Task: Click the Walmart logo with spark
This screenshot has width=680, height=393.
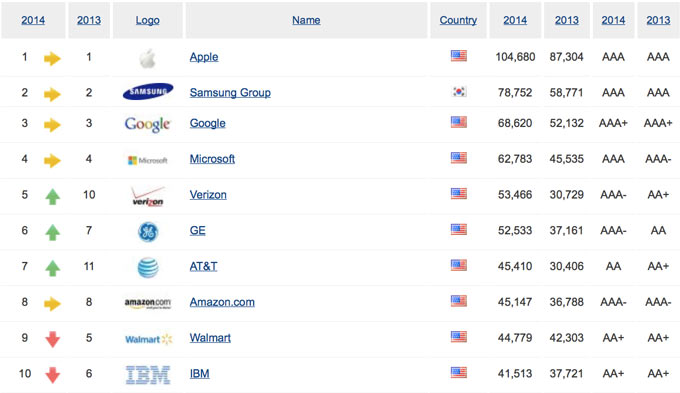Action: [149, 339]
